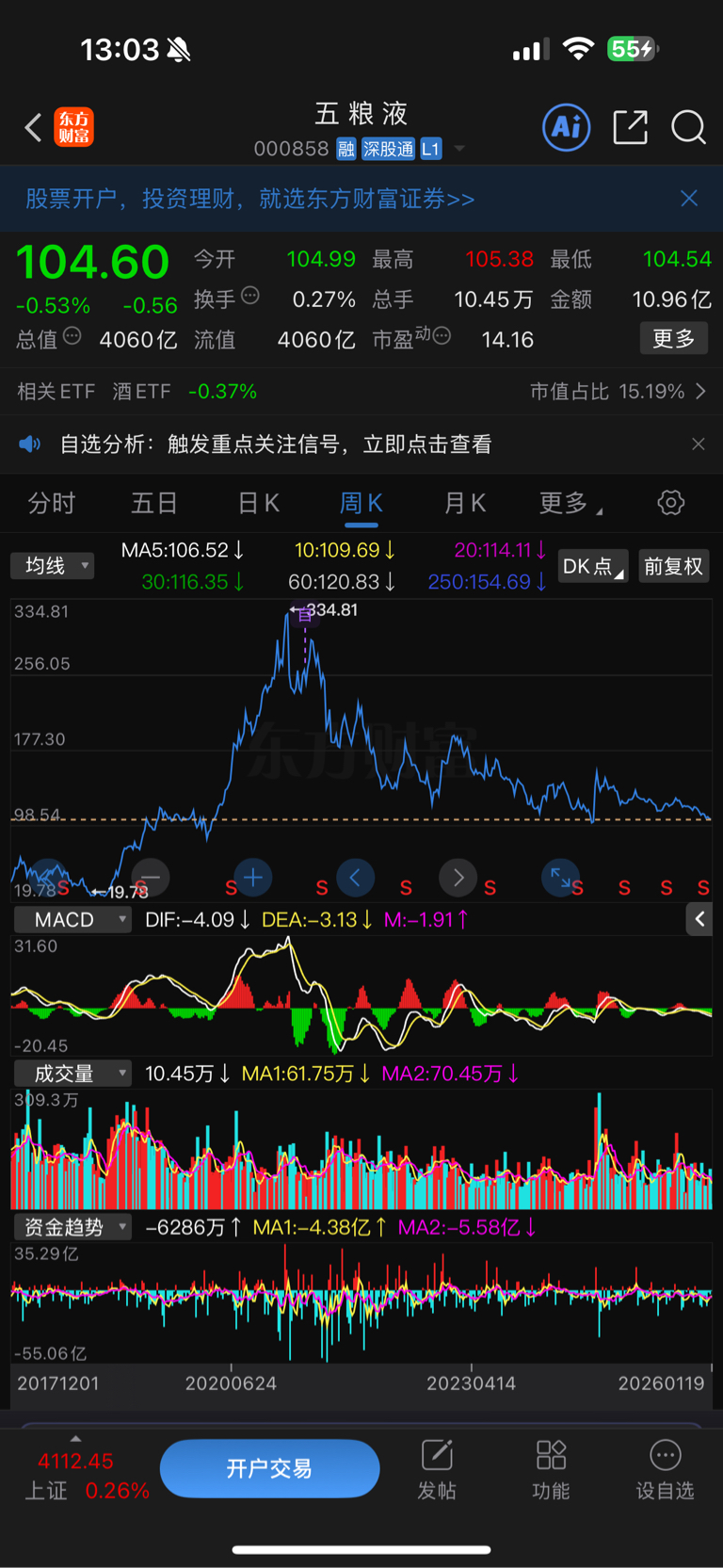
Task: Move chart right with right arrow
Action: (458, 878)
